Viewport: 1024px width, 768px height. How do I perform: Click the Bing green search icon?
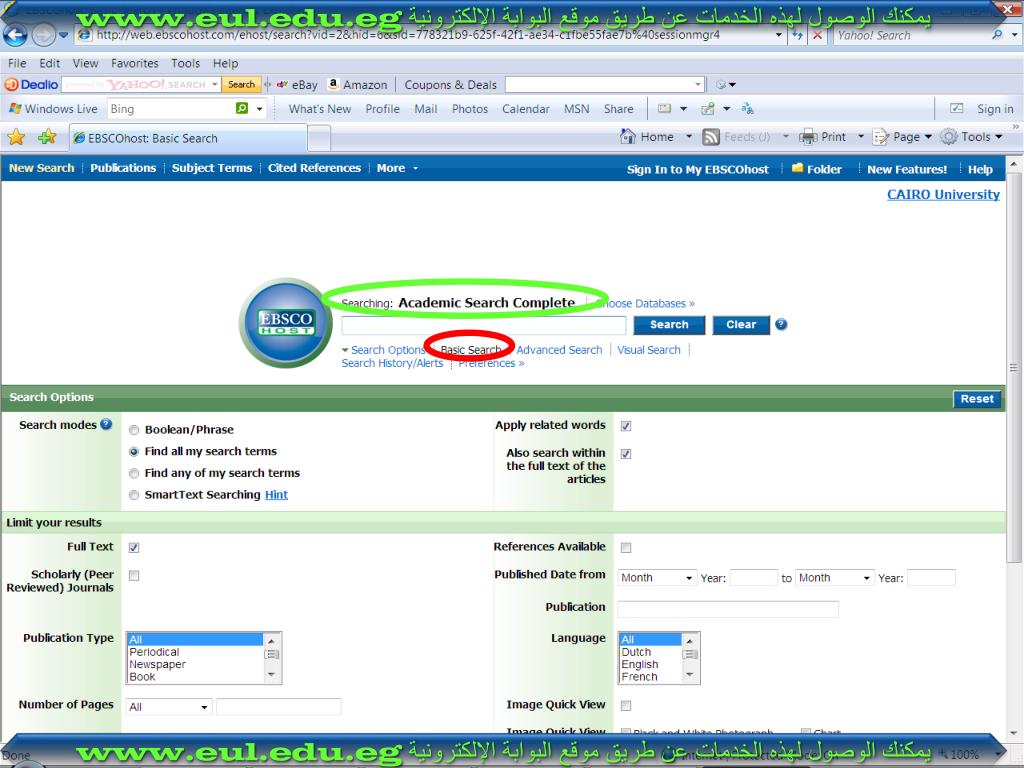coord(242,108)
